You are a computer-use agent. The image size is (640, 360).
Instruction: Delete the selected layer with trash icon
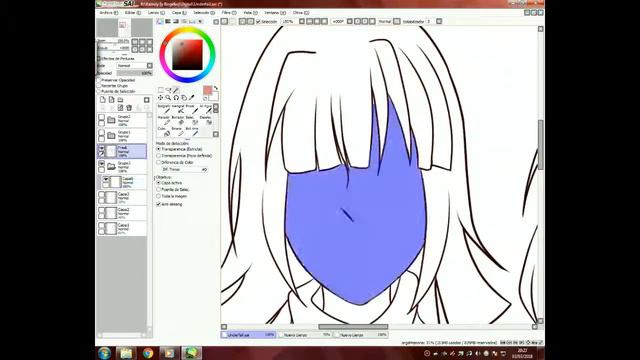click(129, 108)
